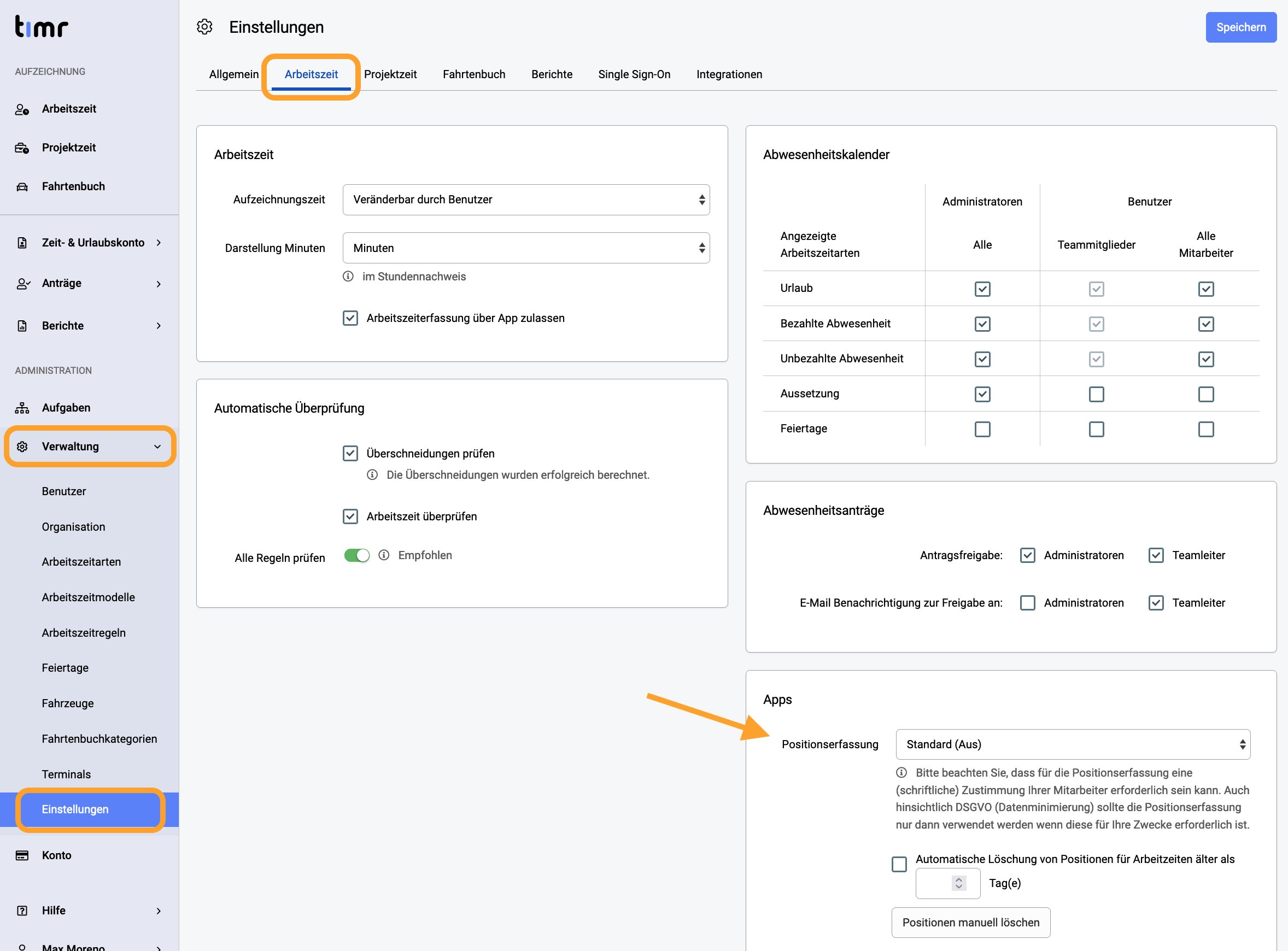
Task: Click 'Positionen manuell löschen' button
Action: (971, 922)
